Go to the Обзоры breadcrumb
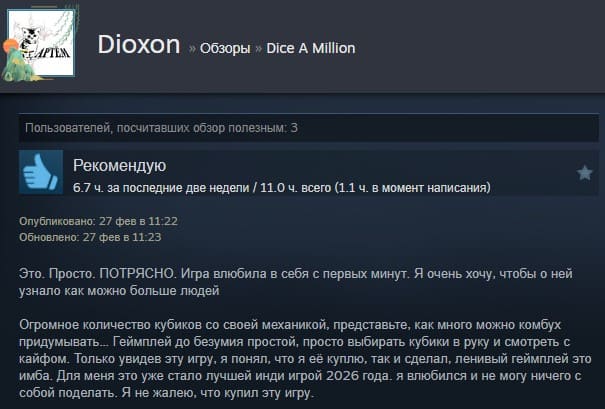The image size is (605, 409). click(x=225, y=49)
